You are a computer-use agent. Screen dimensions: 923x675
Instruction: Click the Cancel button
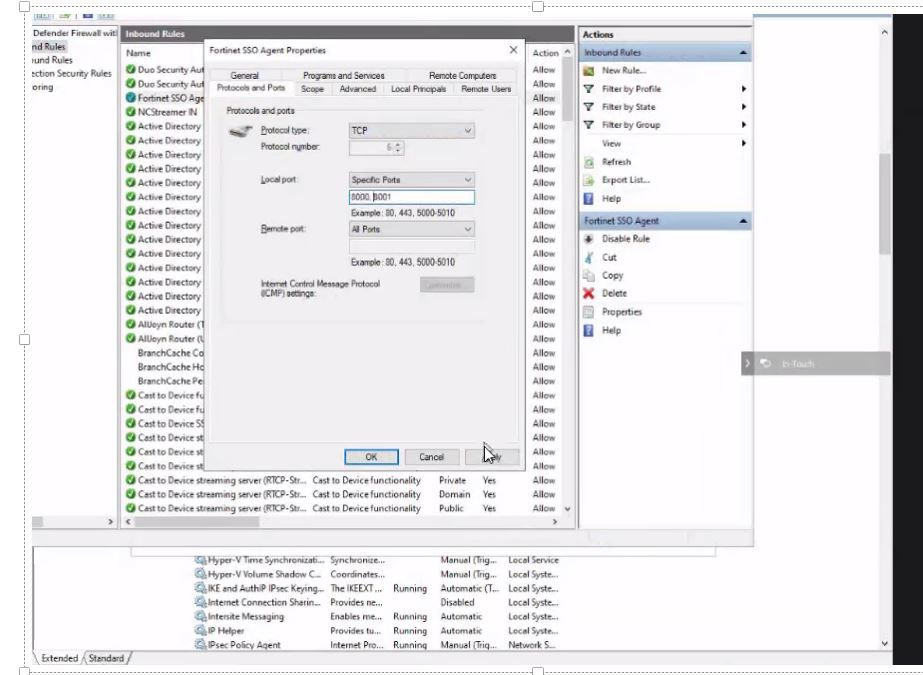(431, 457)
